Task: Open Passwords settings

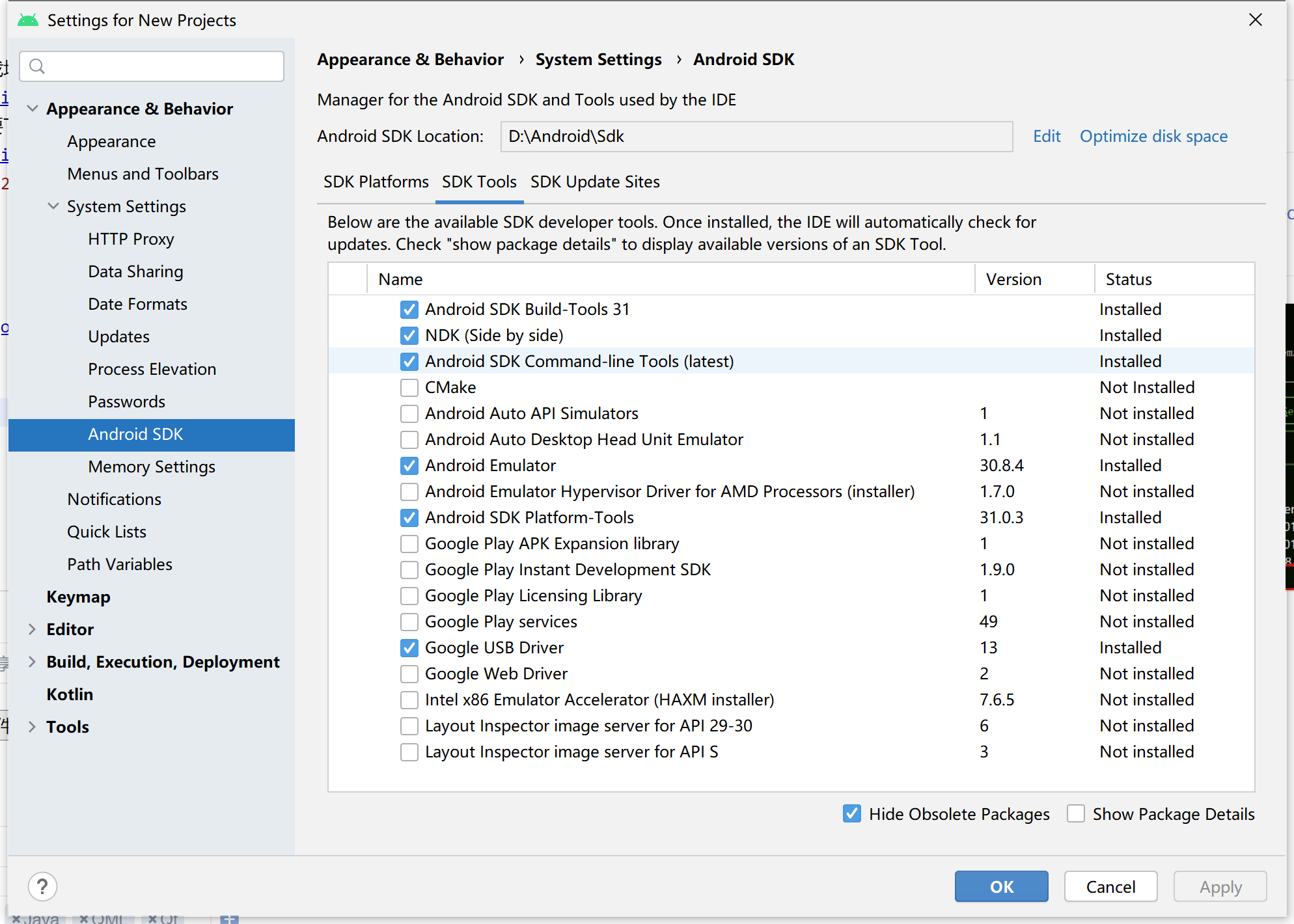Action: 126,401
